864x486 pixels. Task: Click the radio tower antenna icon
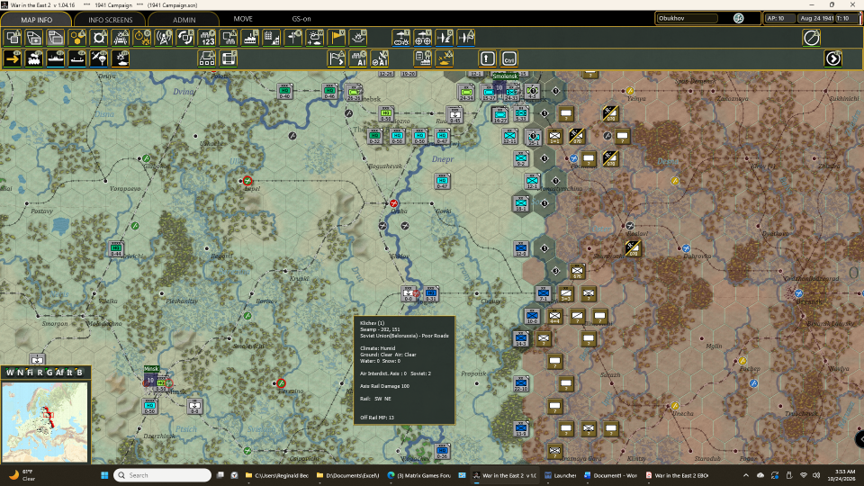164,37
